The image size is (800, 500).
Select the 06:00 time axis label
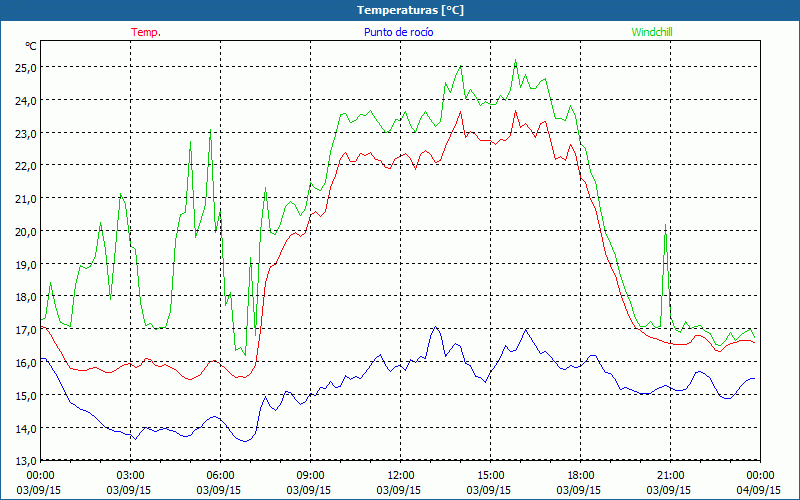pyautogui.click(x=221, y=475)
